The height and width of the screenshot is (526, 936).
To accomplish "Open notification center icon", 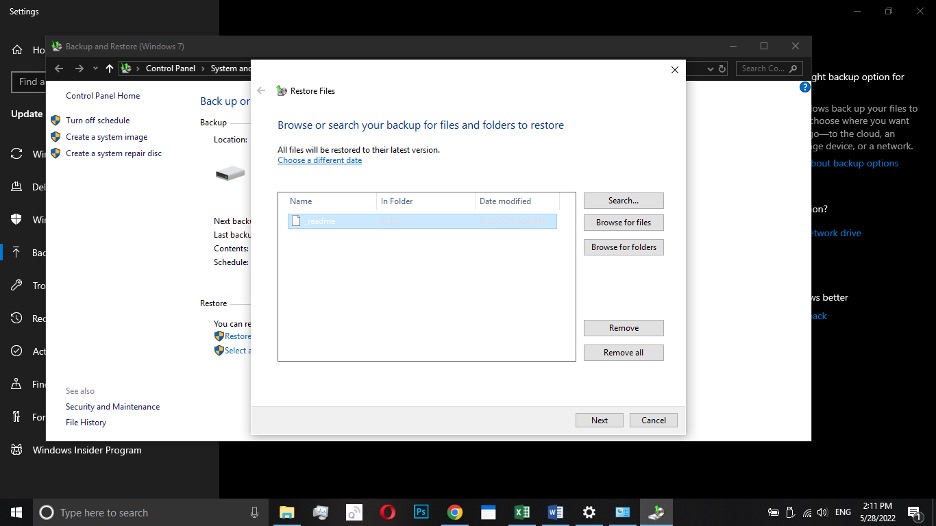I will click(x=915, y=512).
